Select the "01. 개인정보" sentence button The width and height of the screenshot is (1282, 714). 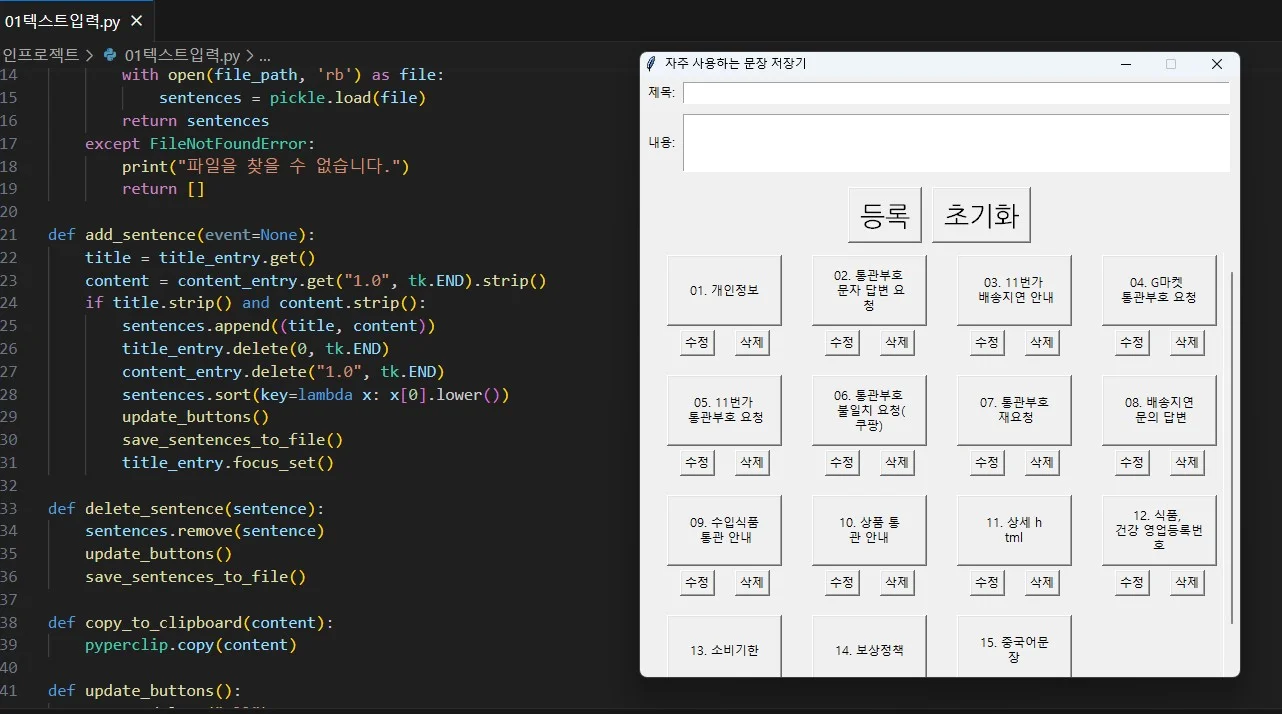724,290
